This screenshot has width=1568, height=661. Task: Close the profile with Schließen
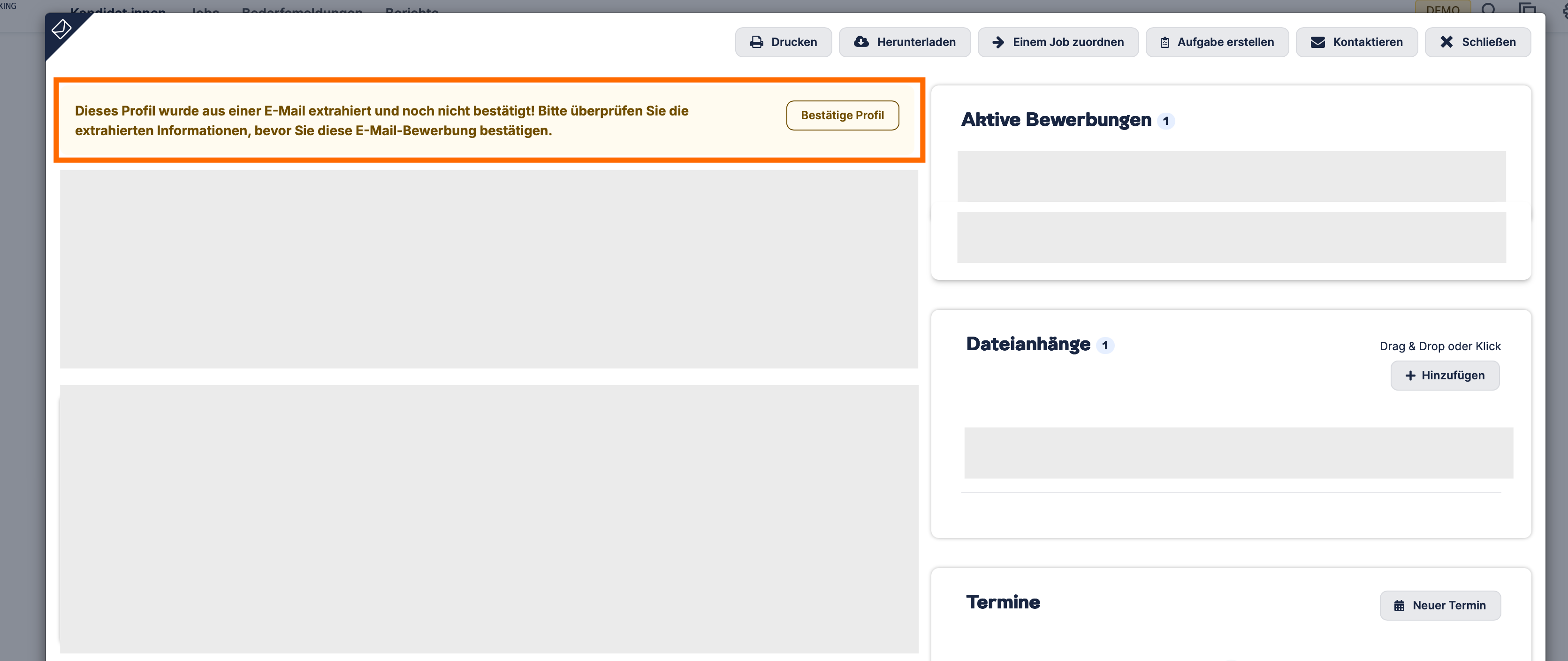1477,42
